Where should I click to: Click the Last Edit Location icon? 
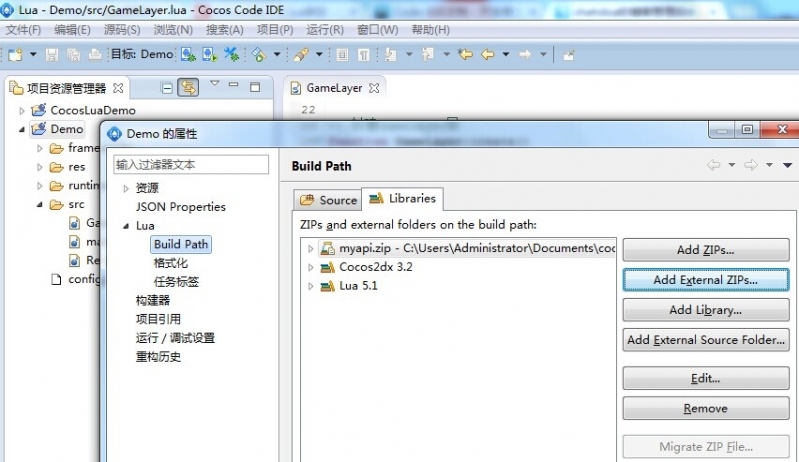[x=465, y=54]
